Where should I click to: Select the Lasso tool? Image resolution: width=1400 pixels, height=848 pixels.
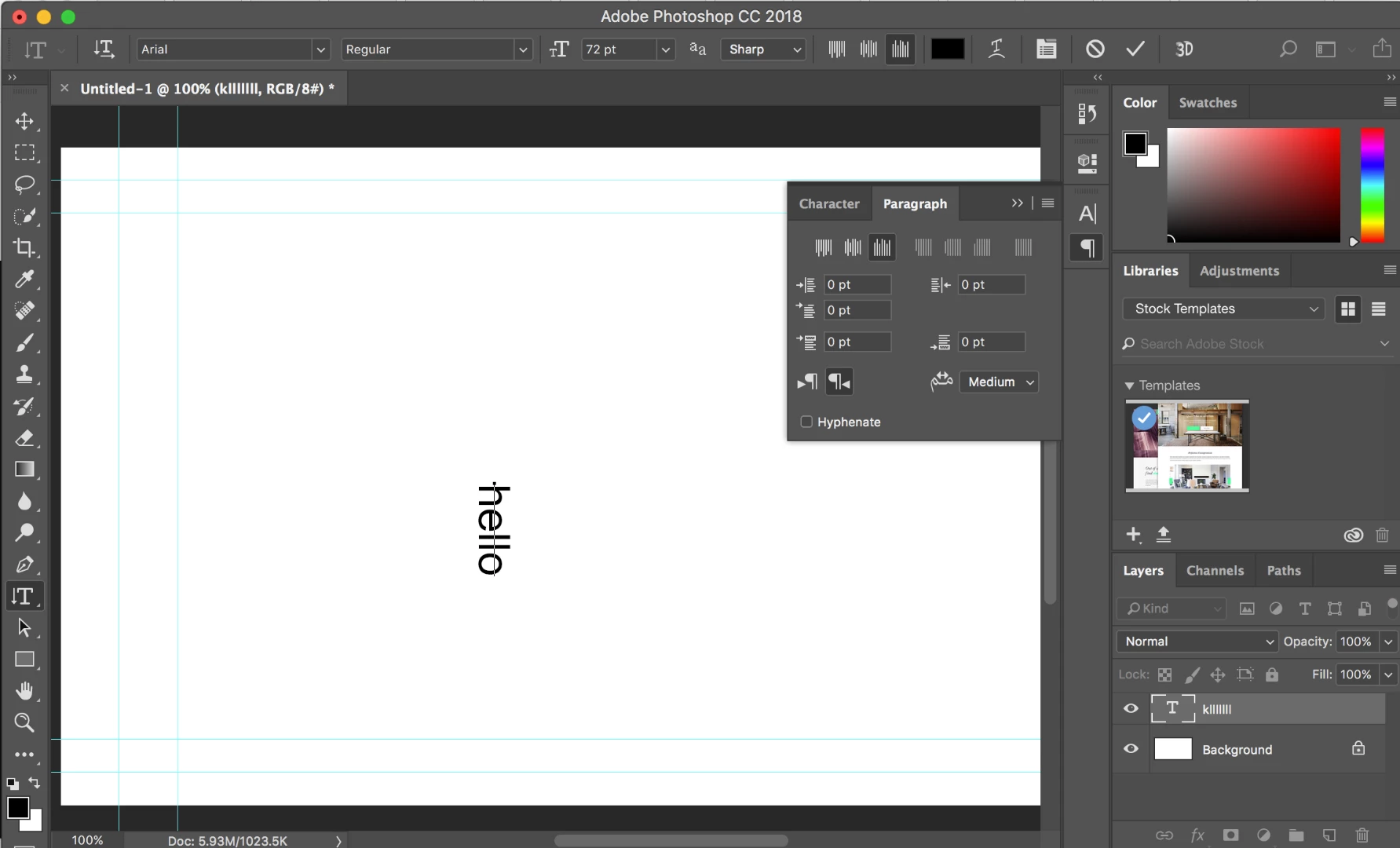click(24, 185)
